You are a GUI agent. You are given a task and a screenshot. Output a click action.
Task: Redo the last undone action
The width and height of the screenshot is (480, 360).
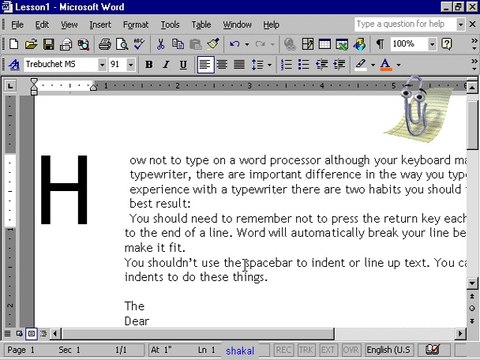coord(260,44)
